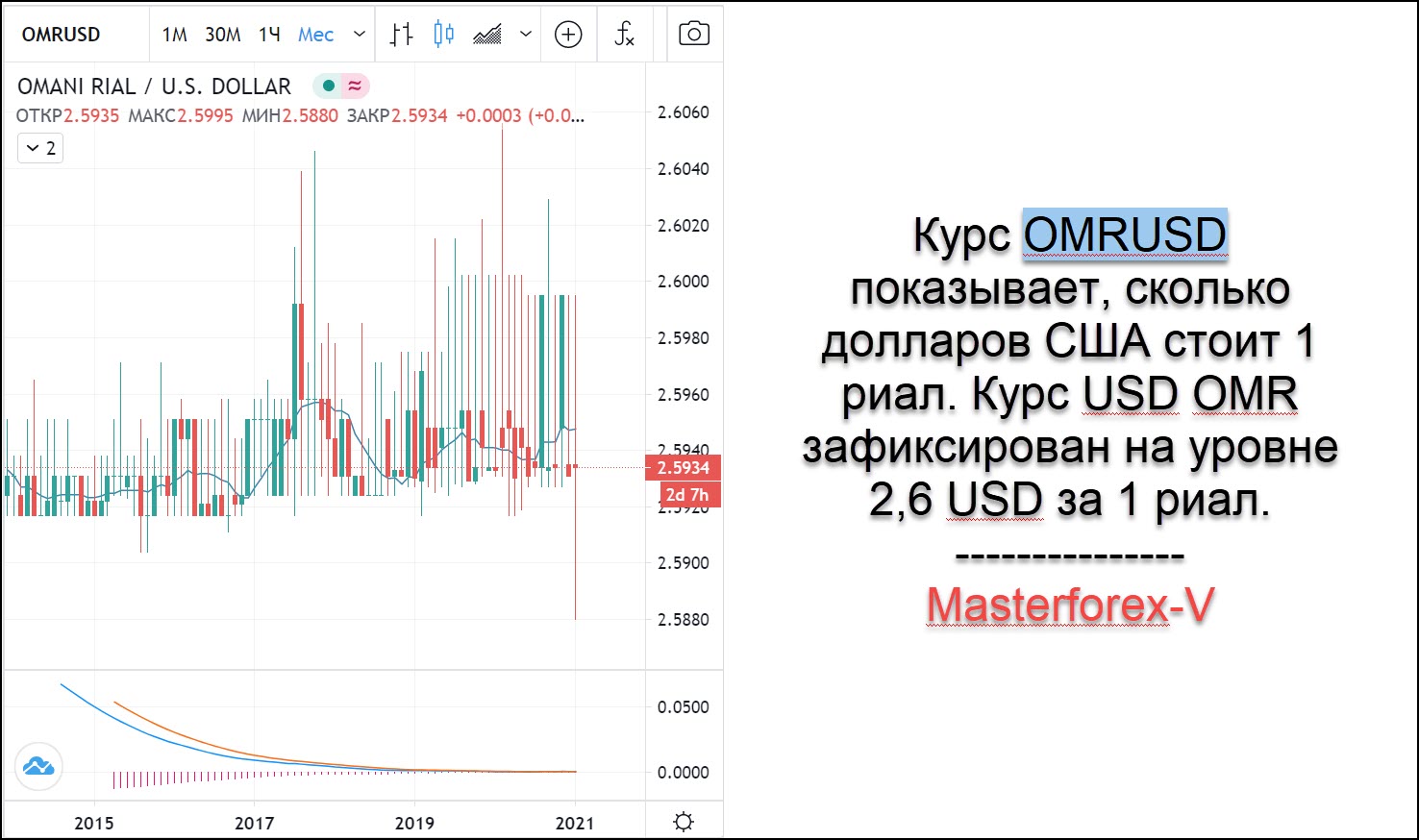Click the ЗАКР 2.5934 close value
1419x840 pixels.
click(397, 115)
